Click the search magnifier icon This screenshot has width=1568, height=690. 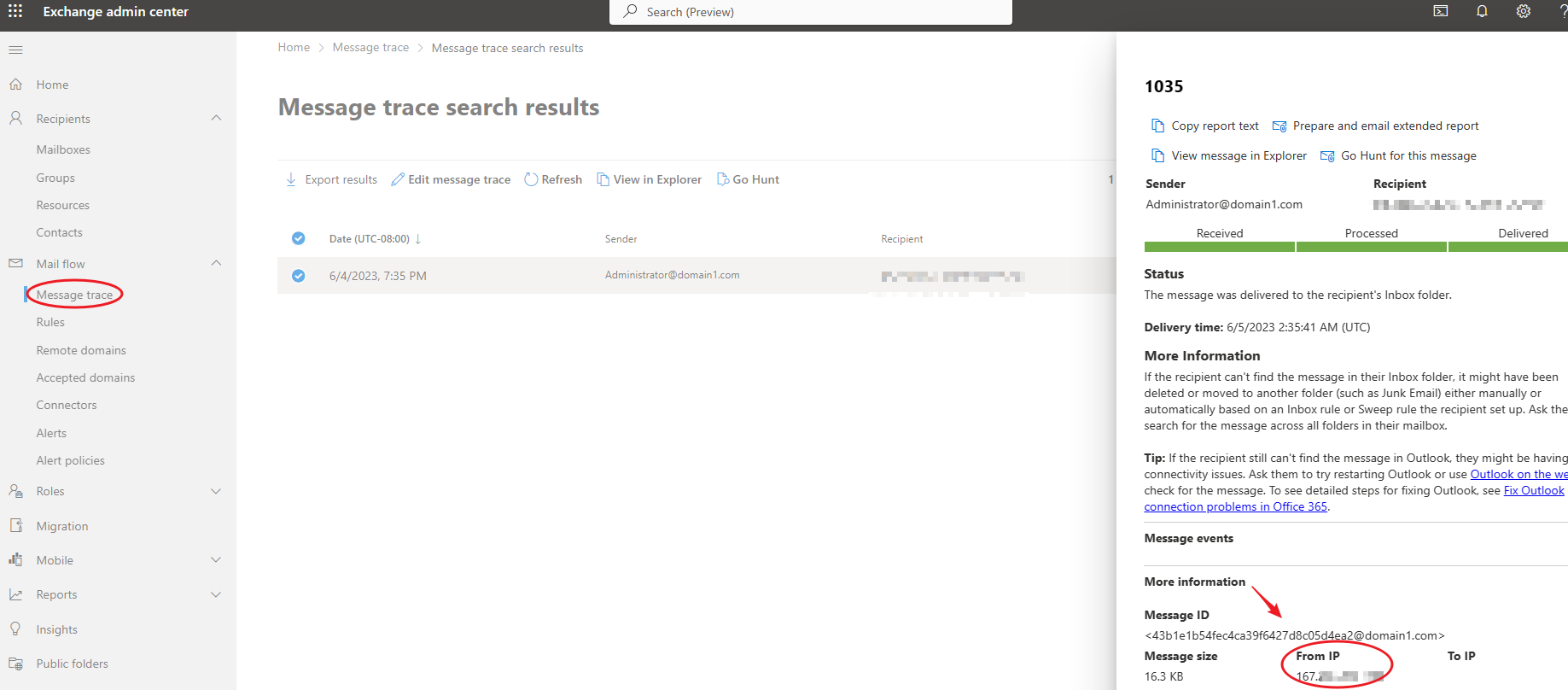(x=630, y=11)
